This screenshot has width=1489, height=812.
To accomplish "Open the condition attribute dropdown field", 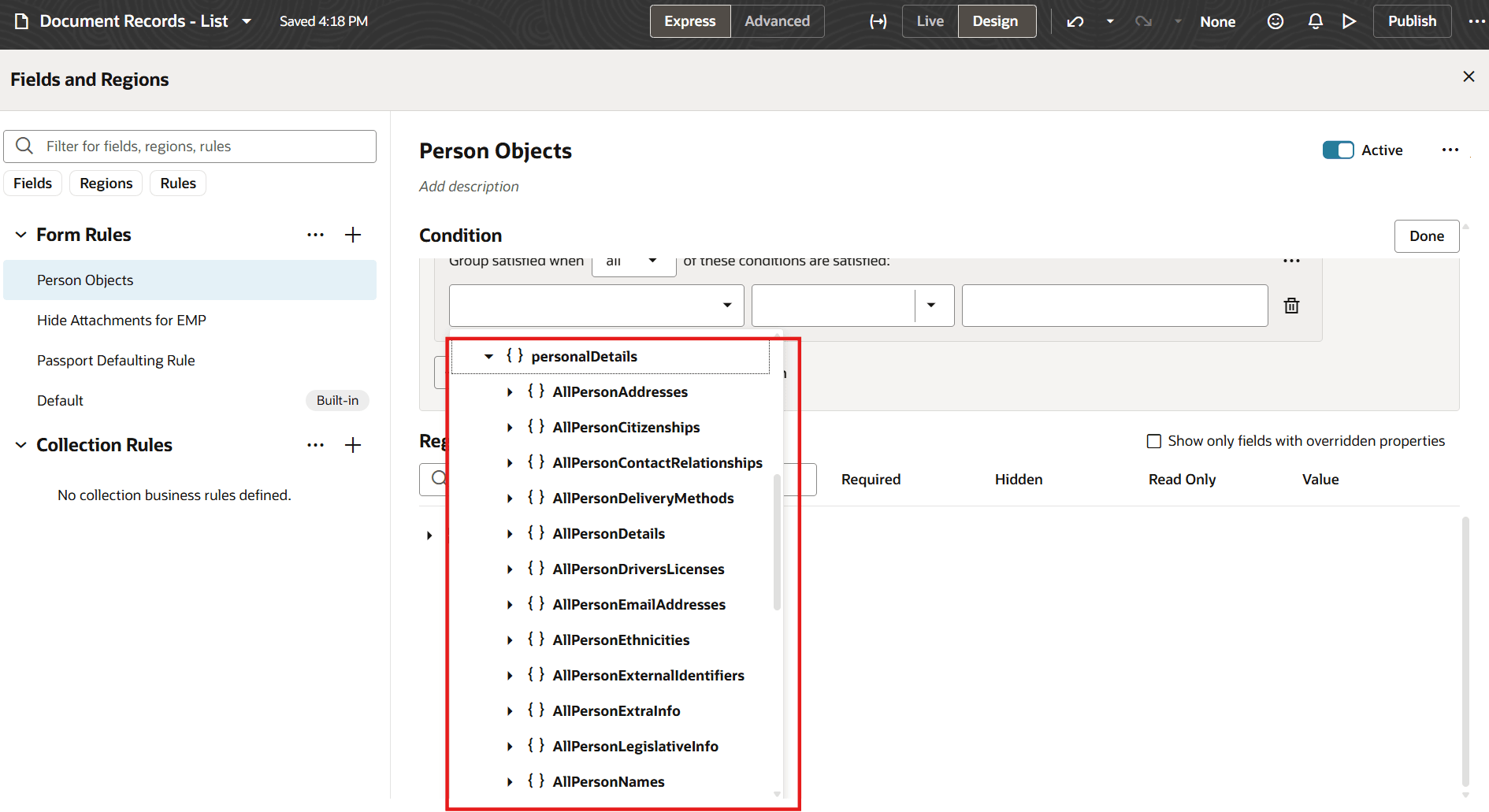I will 596,306.
